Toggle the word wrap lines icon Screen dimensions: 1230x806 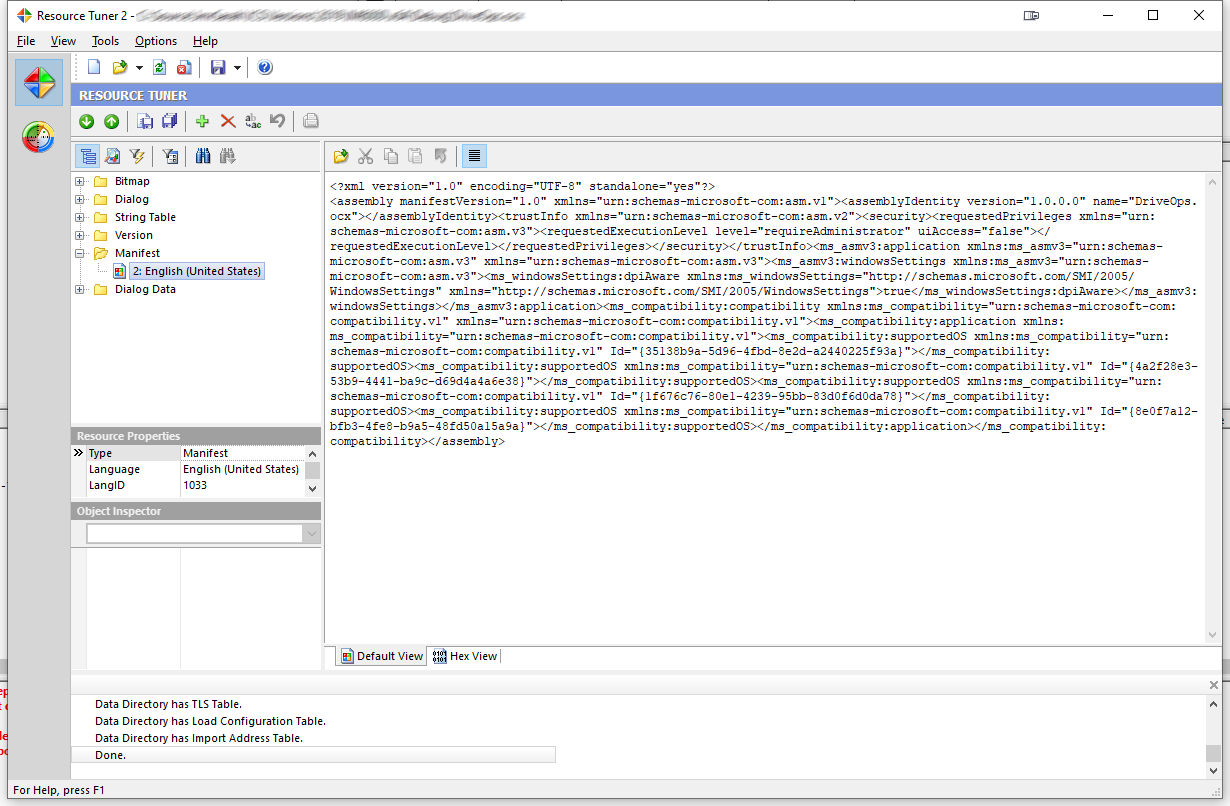pos(474,156)
